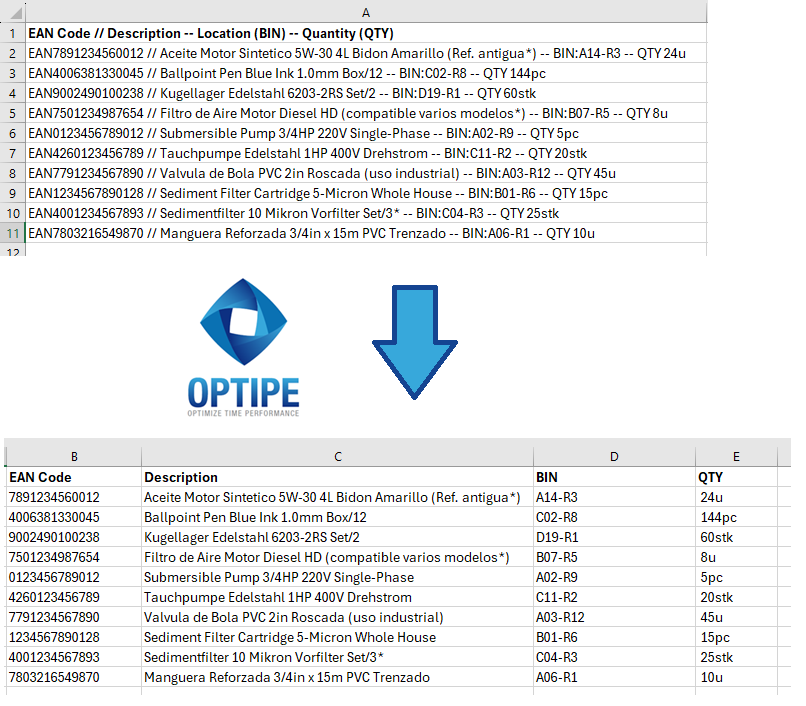
Task: Click BIN cell C11-R2 in column D
Action: click(x=614, y=598)
